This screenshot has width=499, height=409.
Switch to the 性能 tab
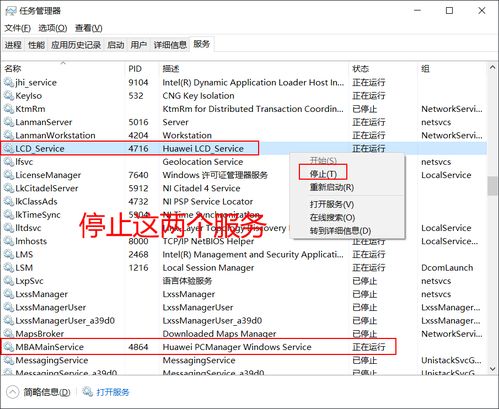36,45
